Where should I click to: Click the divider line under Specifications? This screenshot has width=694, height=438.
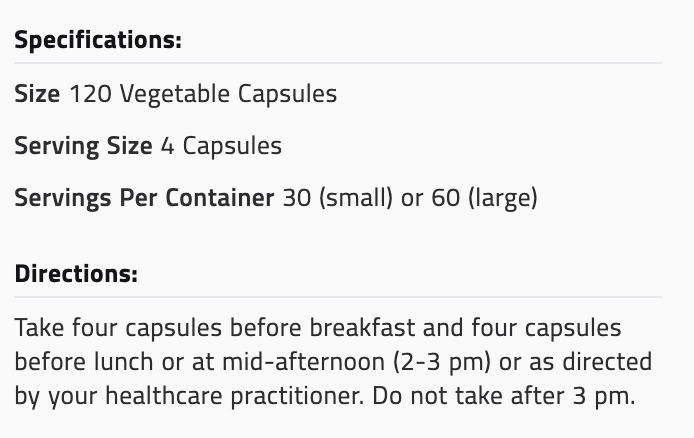pyautogui.click(x=338, y=63)
